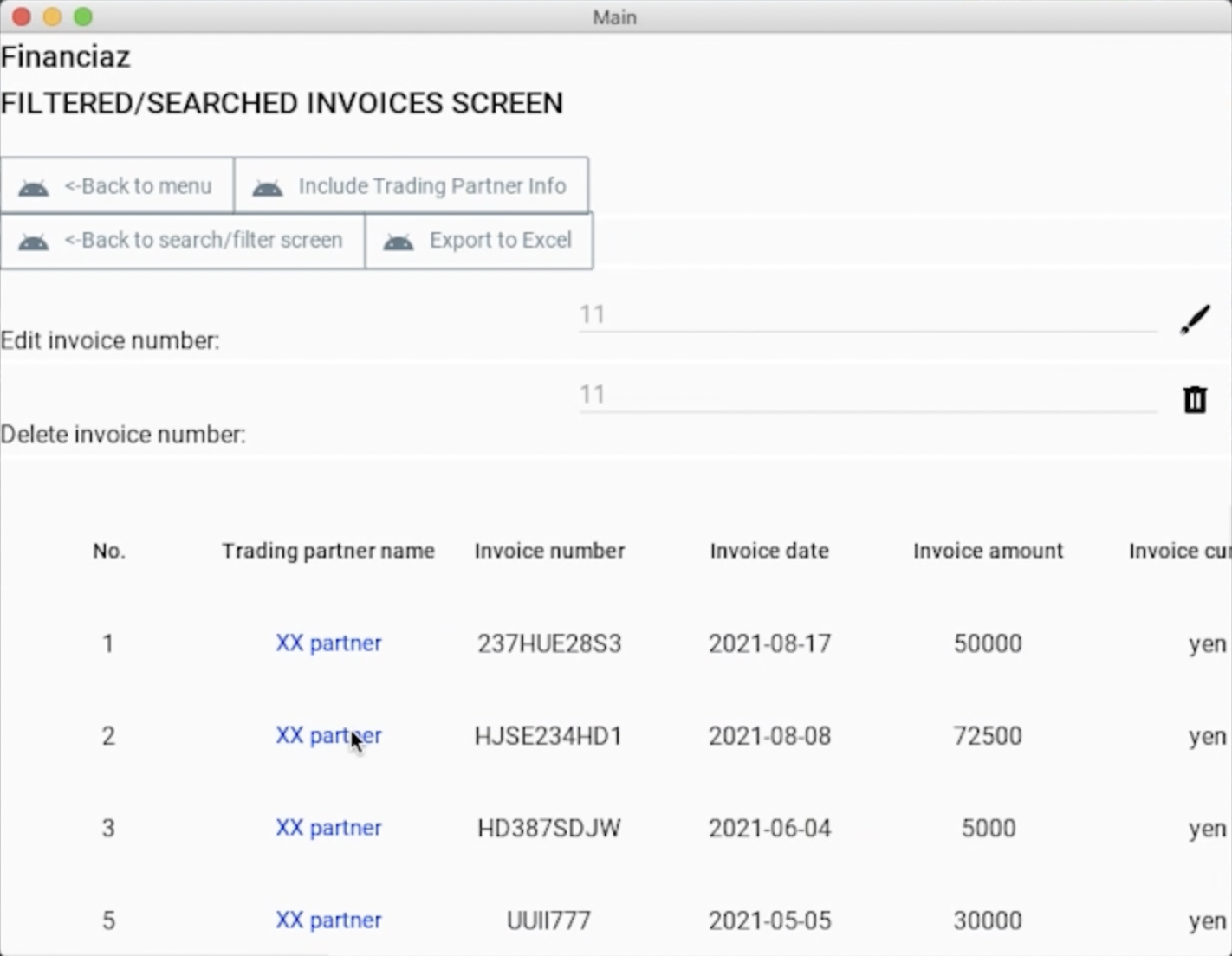Focus the Delete invoice number field
Screen dimensions: 1232x956
[x=866, y=395]
